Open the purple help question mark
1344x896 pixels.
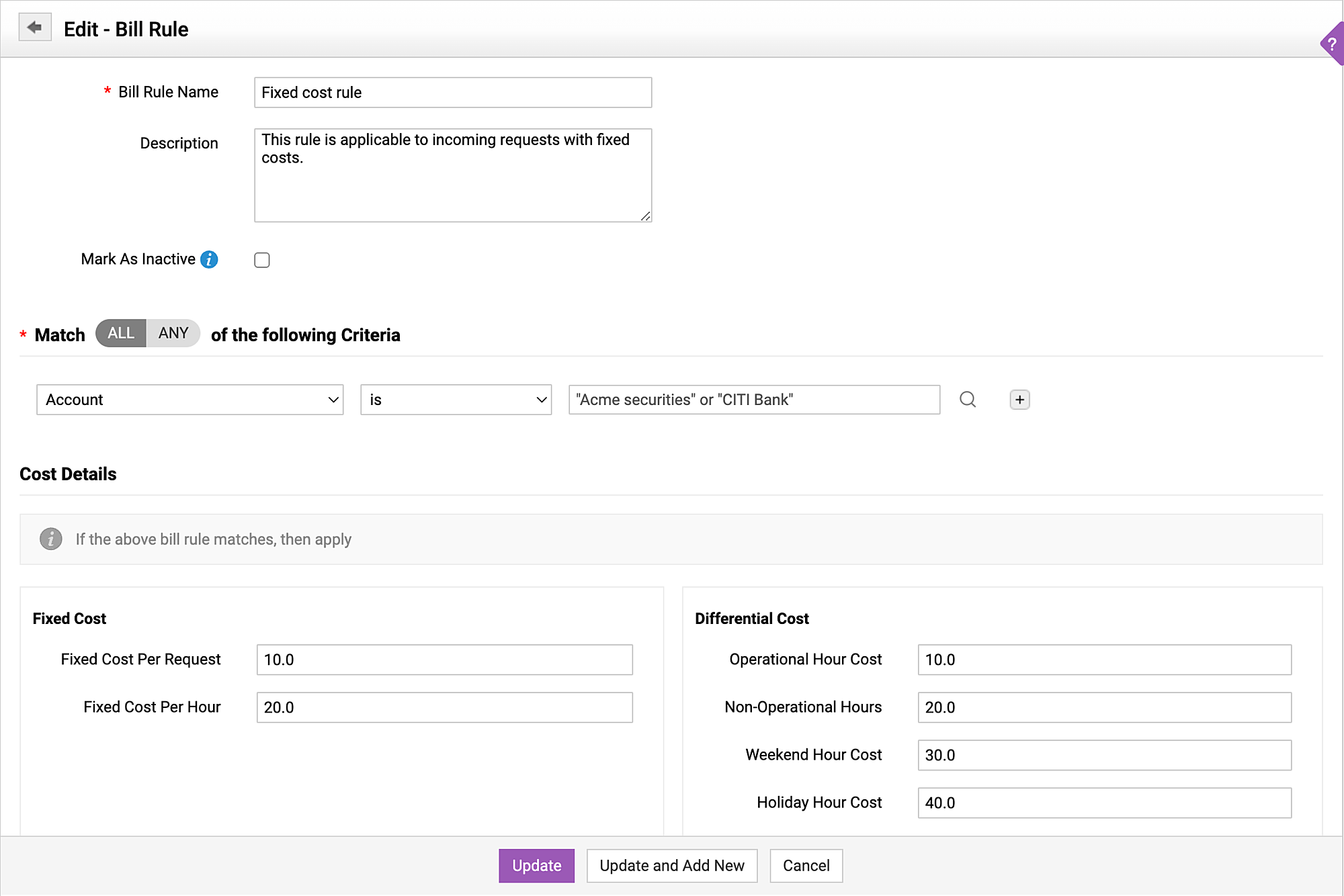[1332, 44]
